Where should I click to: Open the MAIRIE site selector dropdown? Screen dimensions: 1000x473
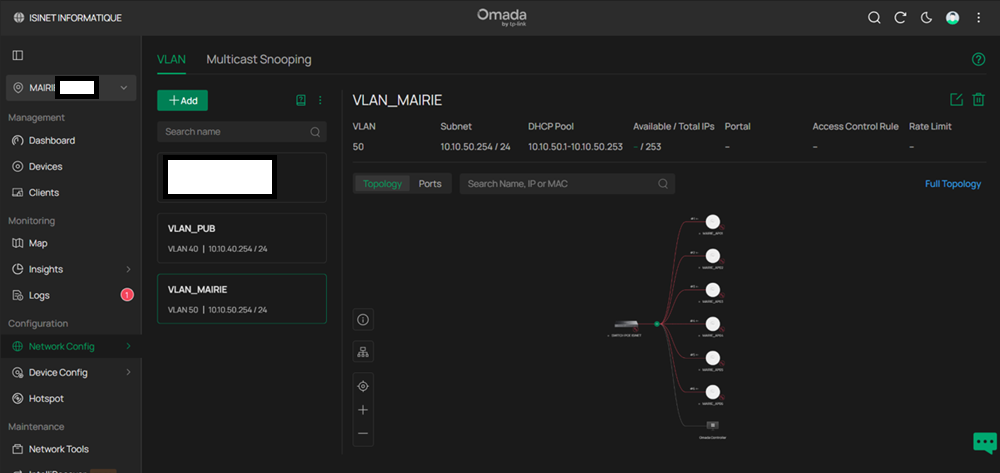(71, 87)
